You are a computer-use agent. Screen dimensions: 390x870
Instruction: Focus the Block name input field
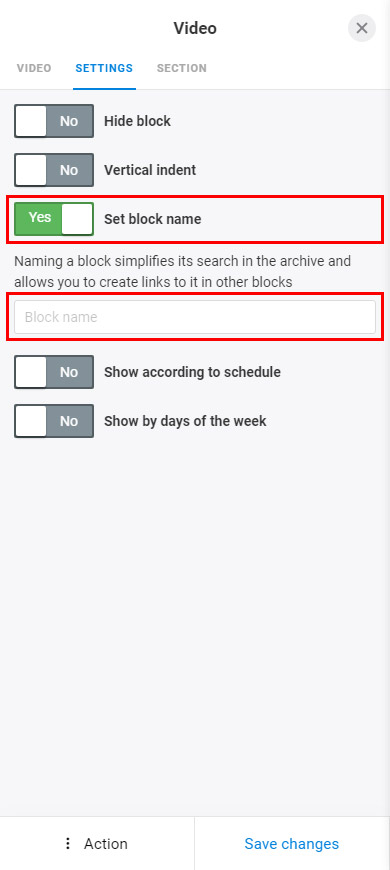195,317
